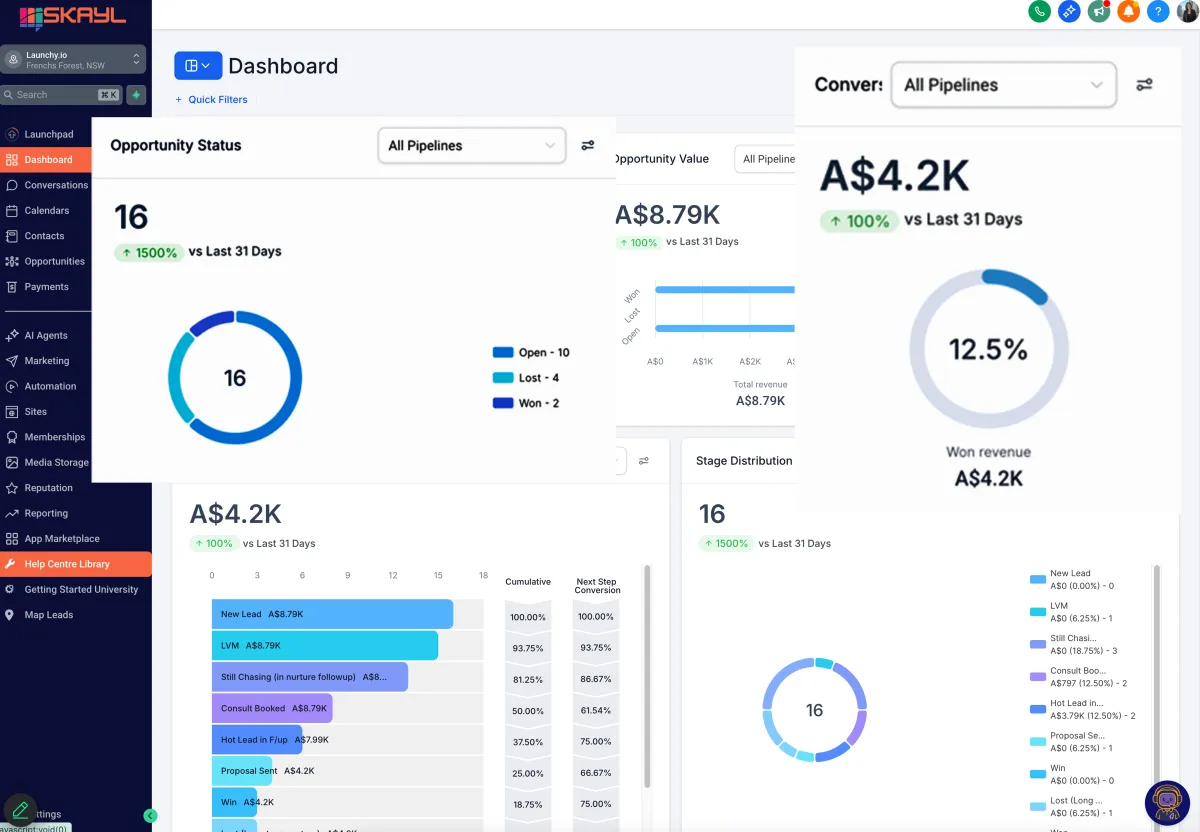Open Opportunity Status filter settings icon
The height and width of the screenshot is (832, 1200).
[588, 145]
